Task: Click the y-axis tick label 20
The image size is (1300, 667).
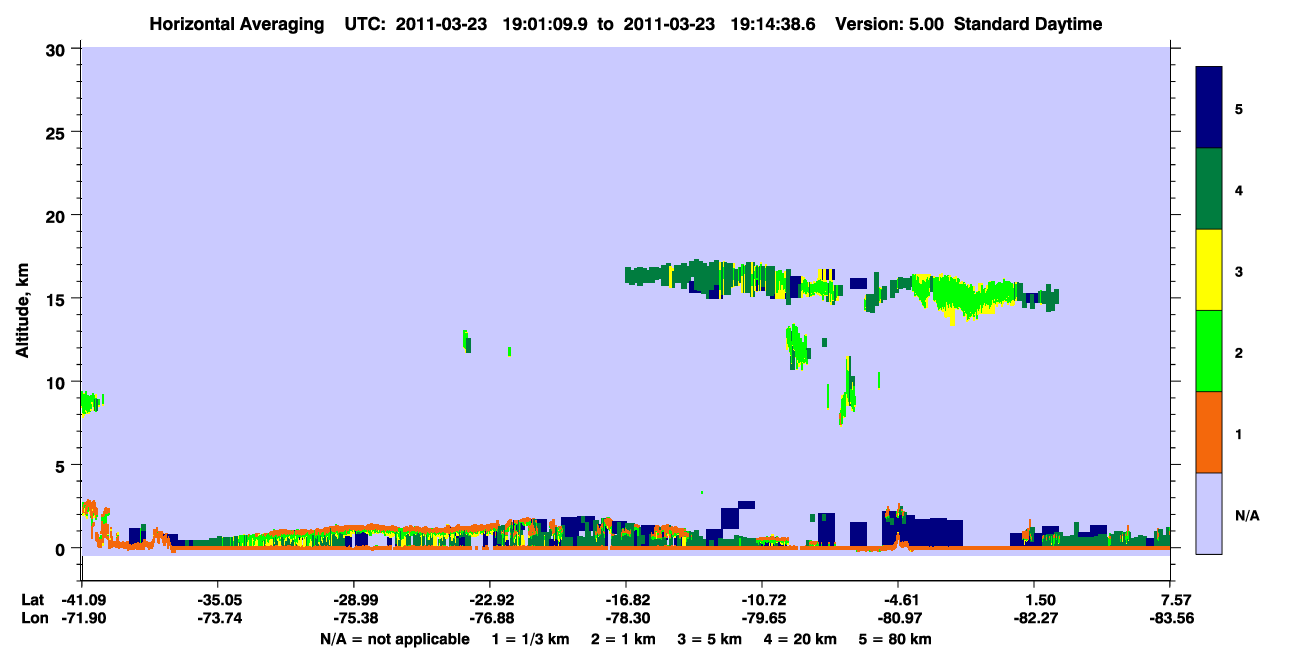Action: tap(58, 215)
